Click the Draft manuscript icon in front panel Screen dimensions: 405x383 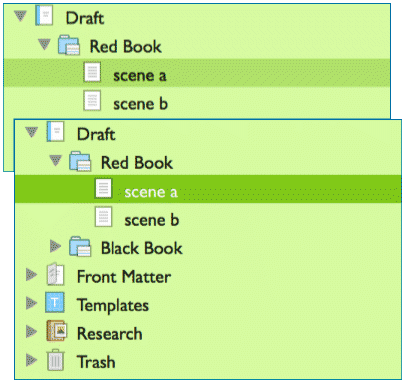point(55,132)
